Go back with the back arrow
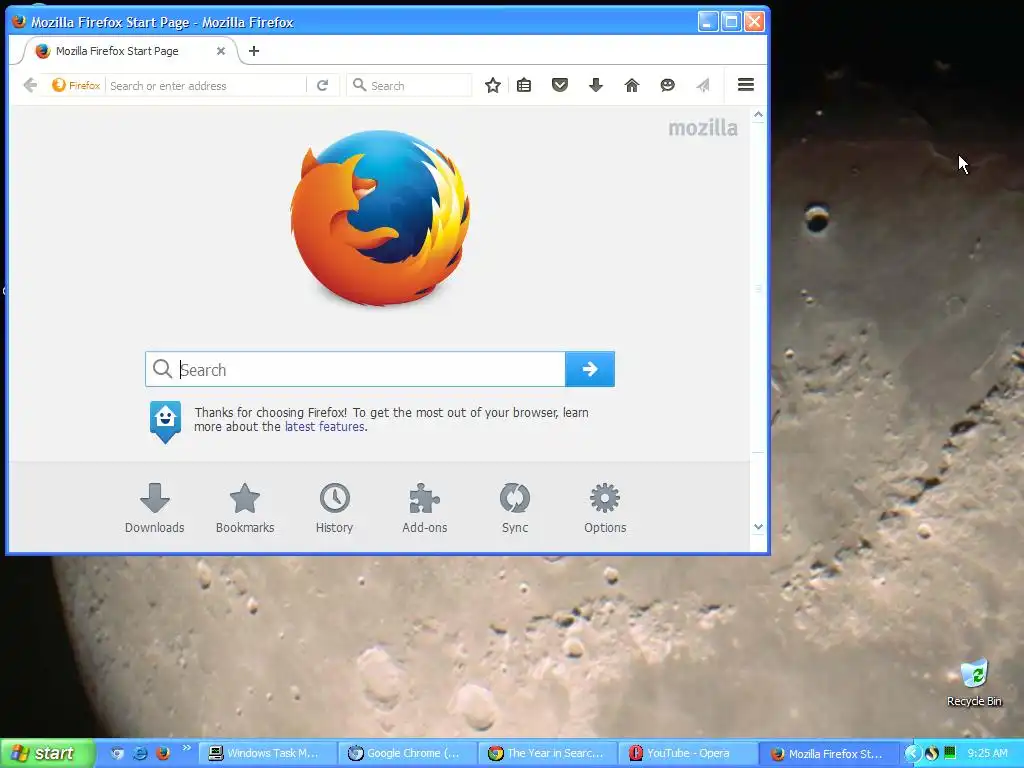 pos(29,86)
